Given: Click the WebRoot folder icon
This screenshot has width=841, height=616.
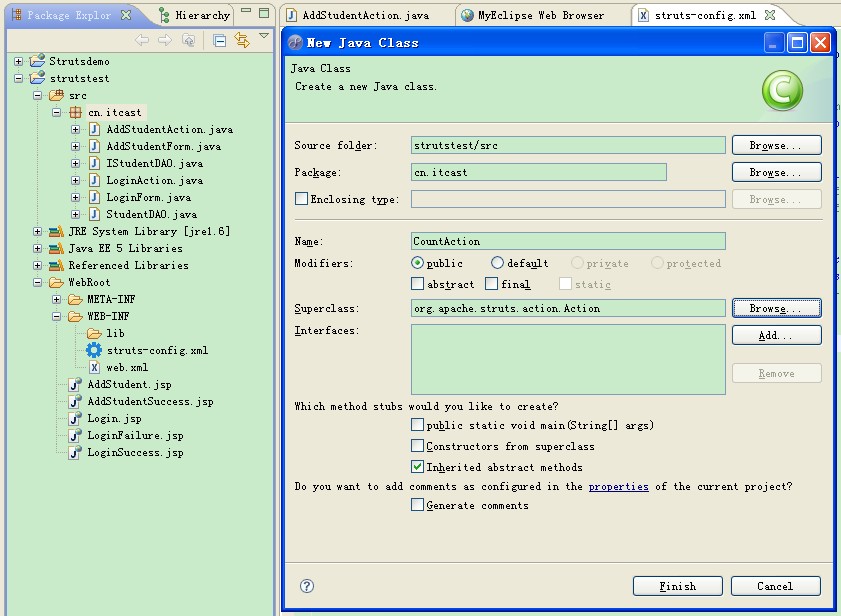Looking at the screenshot, I should point(56,282).
